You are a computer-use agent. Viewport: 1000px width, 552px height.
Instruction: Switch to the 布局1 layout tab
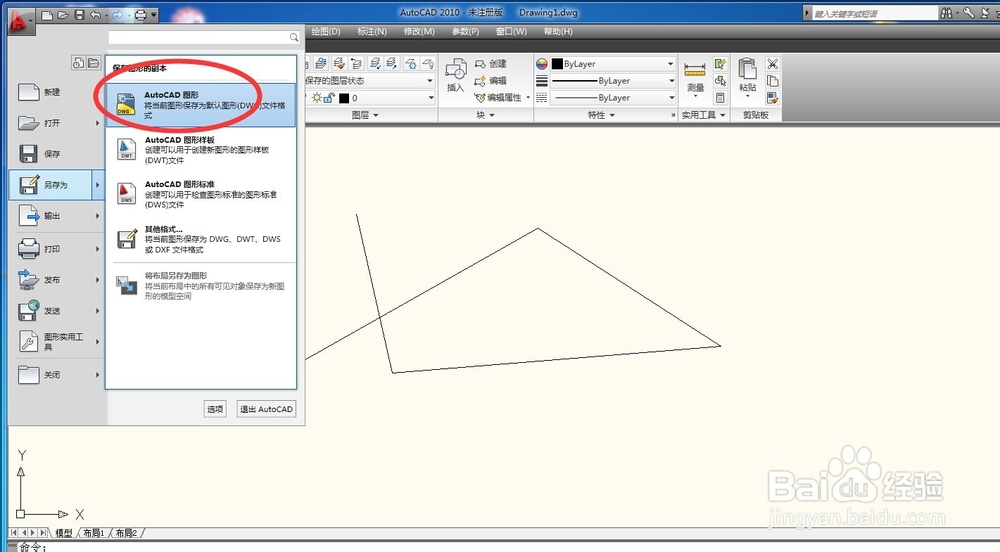click(x=94, y=533)
